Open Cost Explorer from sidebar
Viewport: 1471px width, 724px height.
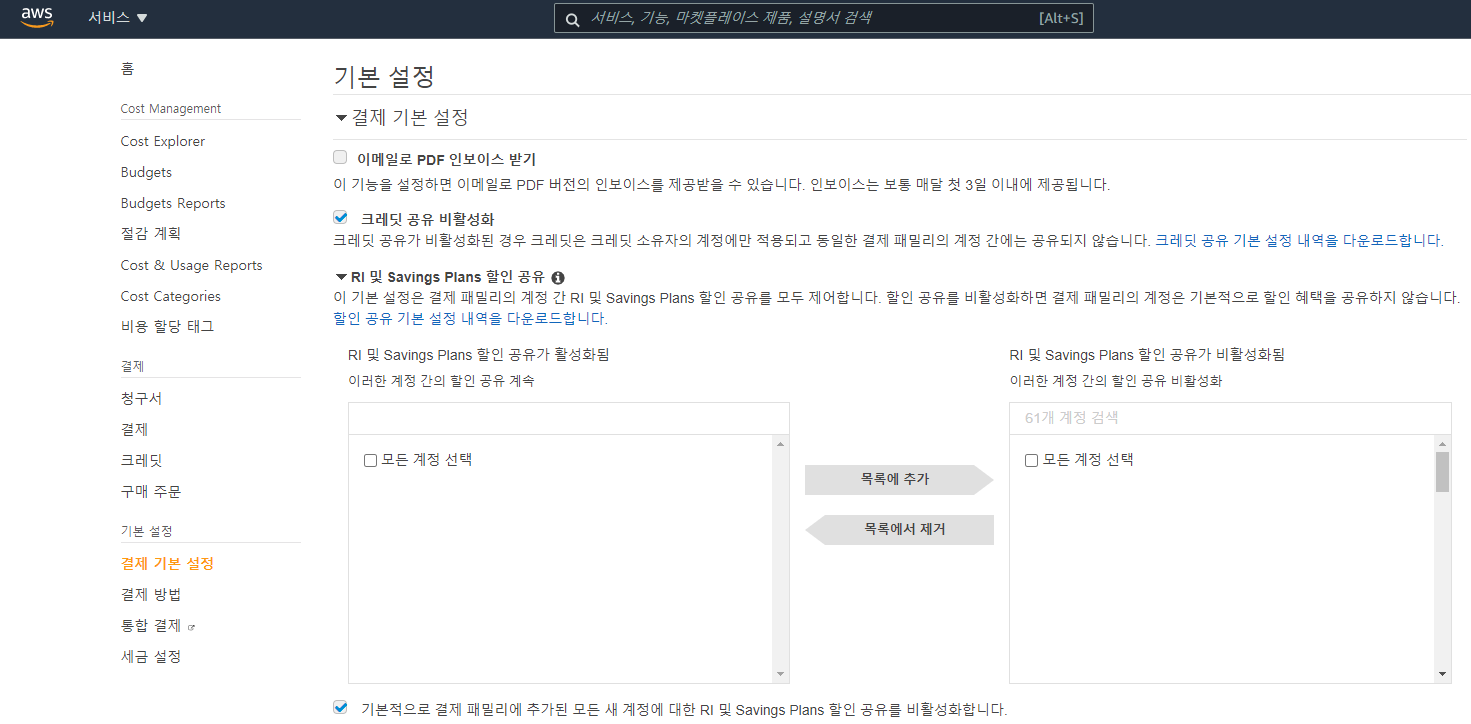tap(163, 141)
